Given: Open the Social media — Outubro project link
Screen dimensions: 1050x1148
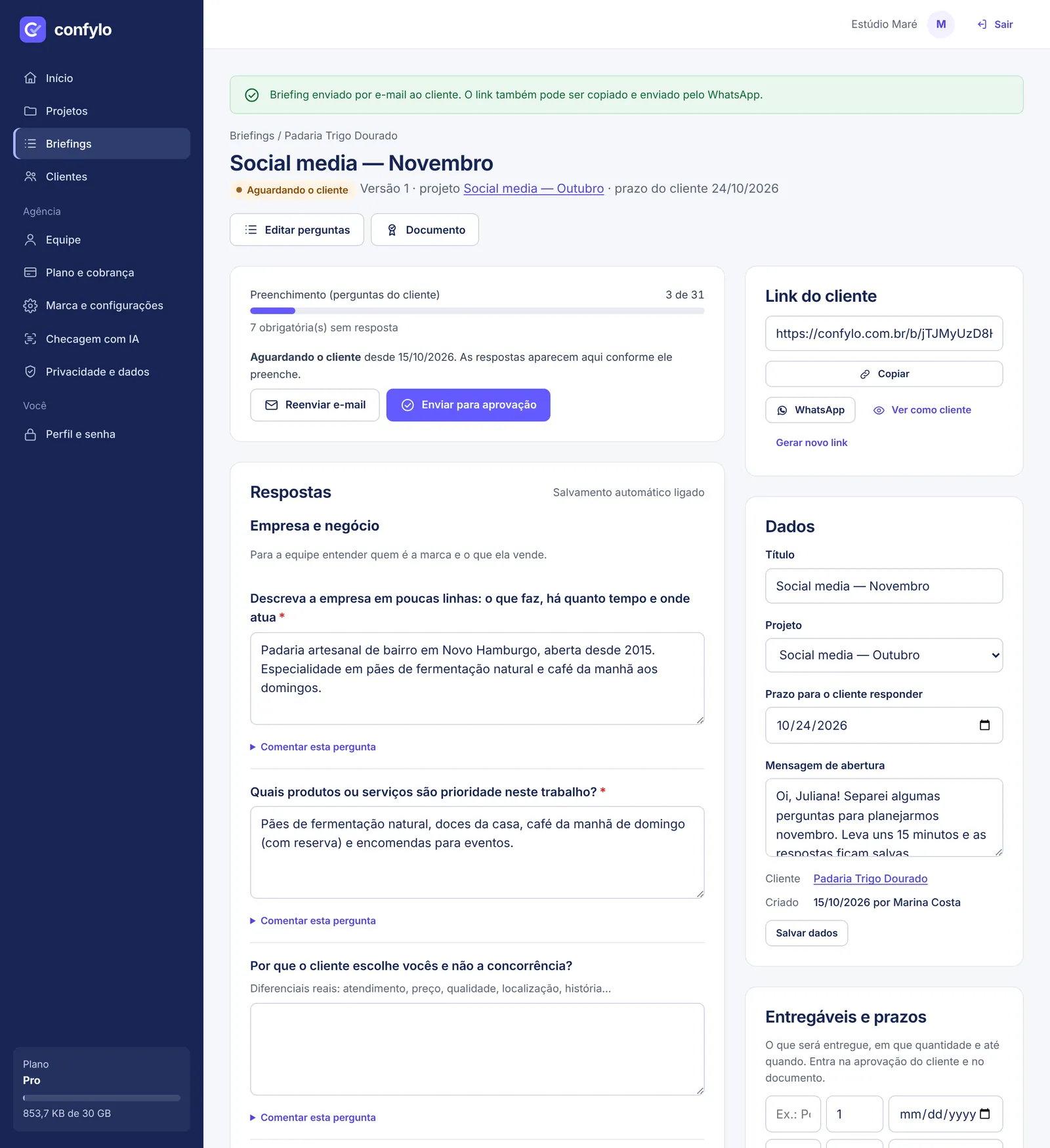Looking at the screenshot, I should point(534,189).
